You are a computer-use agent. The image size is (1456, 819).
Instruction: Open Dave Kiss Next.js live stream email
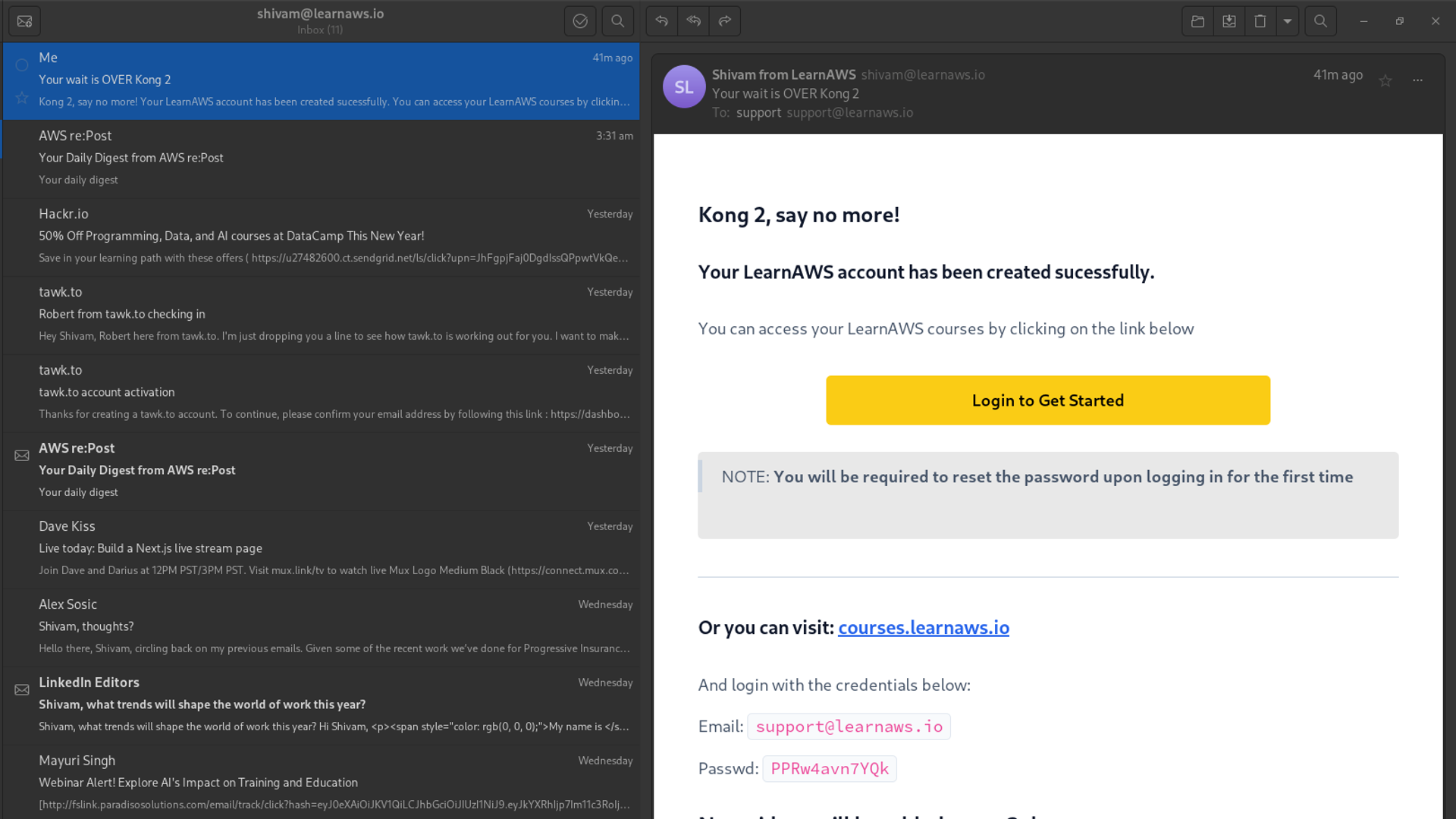pyautogui.click(x=322, y=548)
